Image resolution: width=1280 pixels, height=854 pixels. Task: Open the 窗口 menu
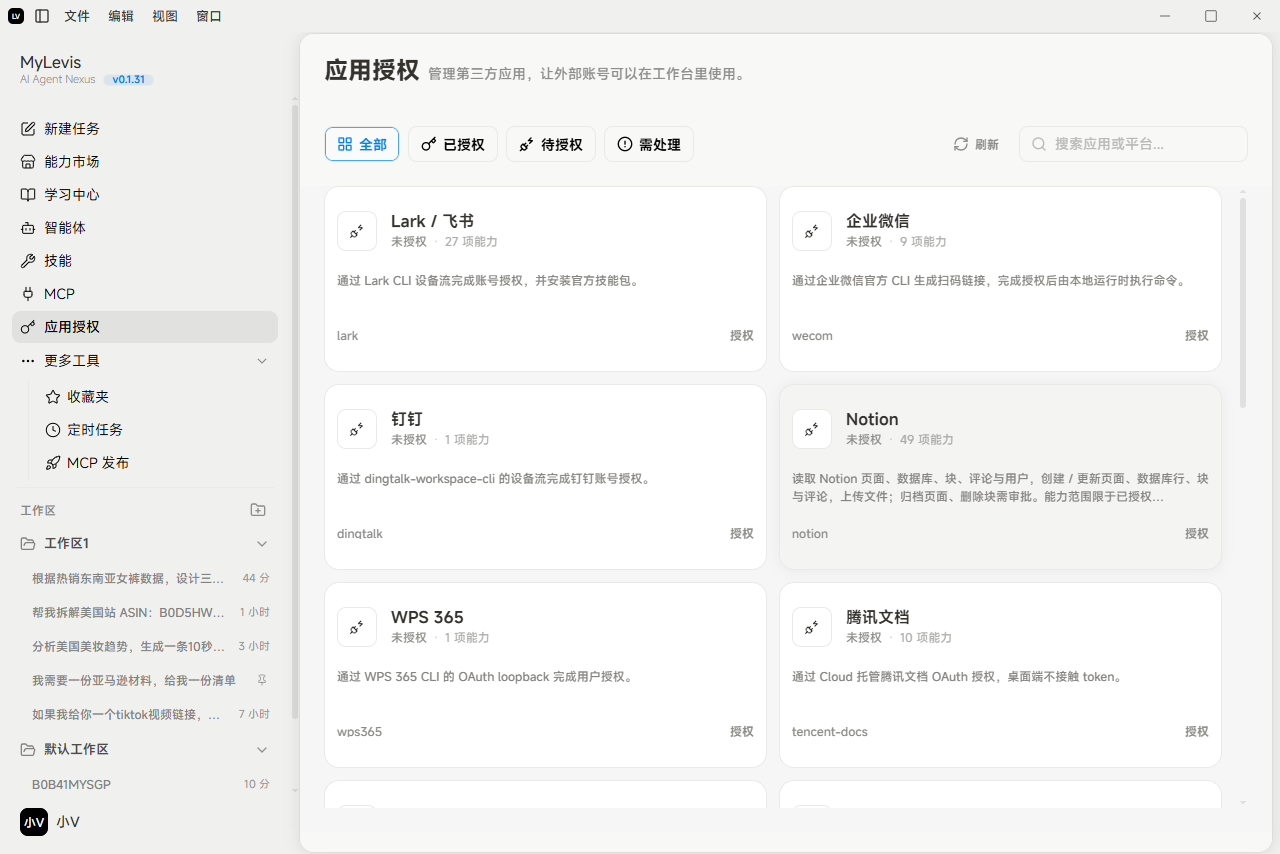[209, 16]
